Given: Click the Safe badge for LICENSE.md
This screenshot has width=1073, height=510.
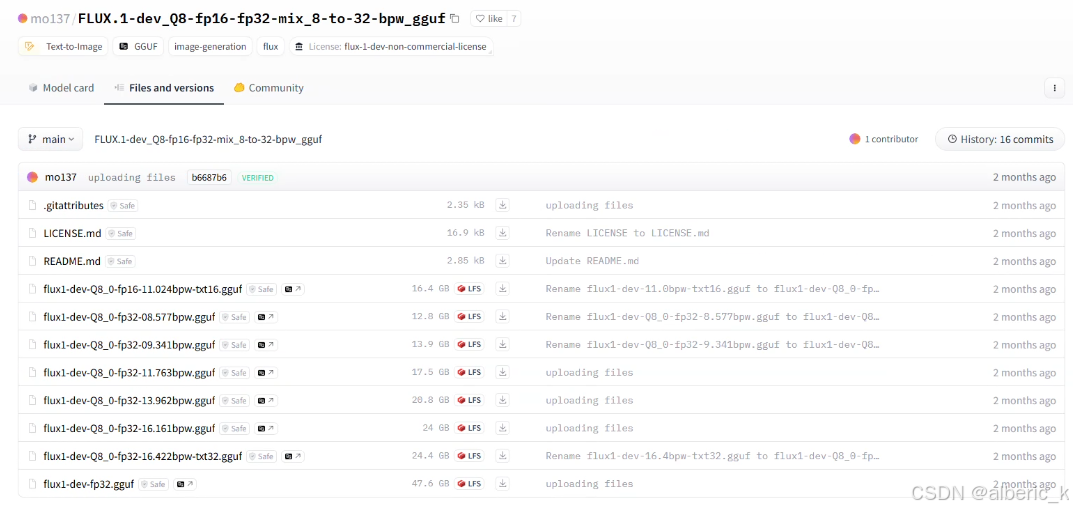Looking at the screenshot, I should 120,233.
